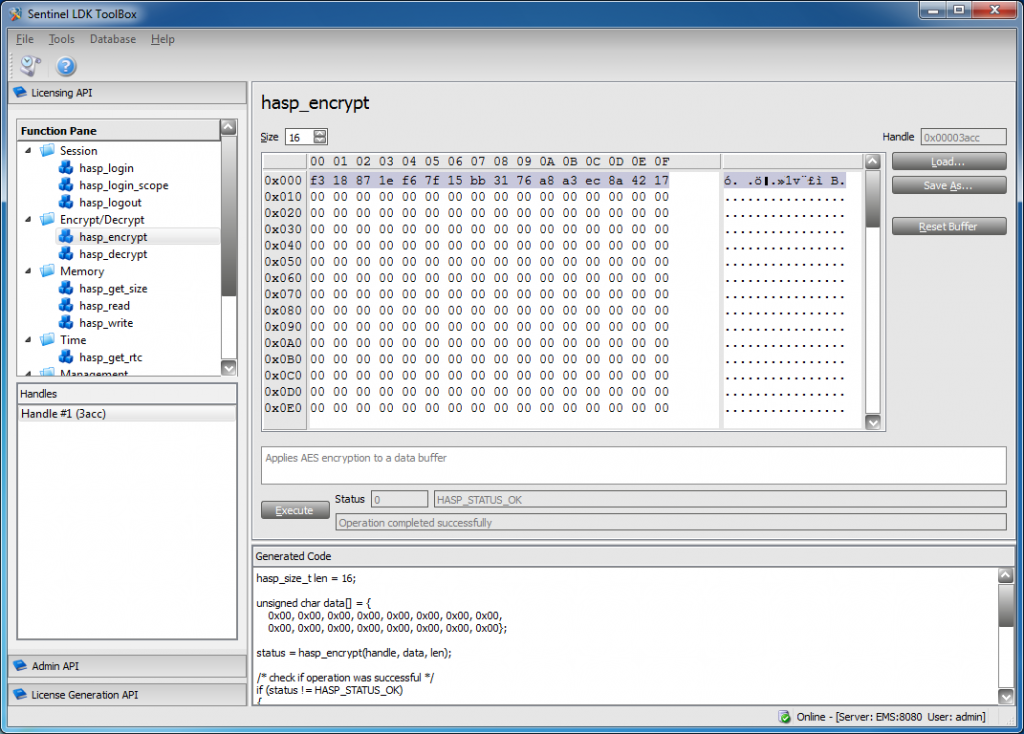Image resolution: width=1024 pixels, height=734 pixels.
Task: Click the hasp_encrypt function icon
Action: click(x=66, y=236)
